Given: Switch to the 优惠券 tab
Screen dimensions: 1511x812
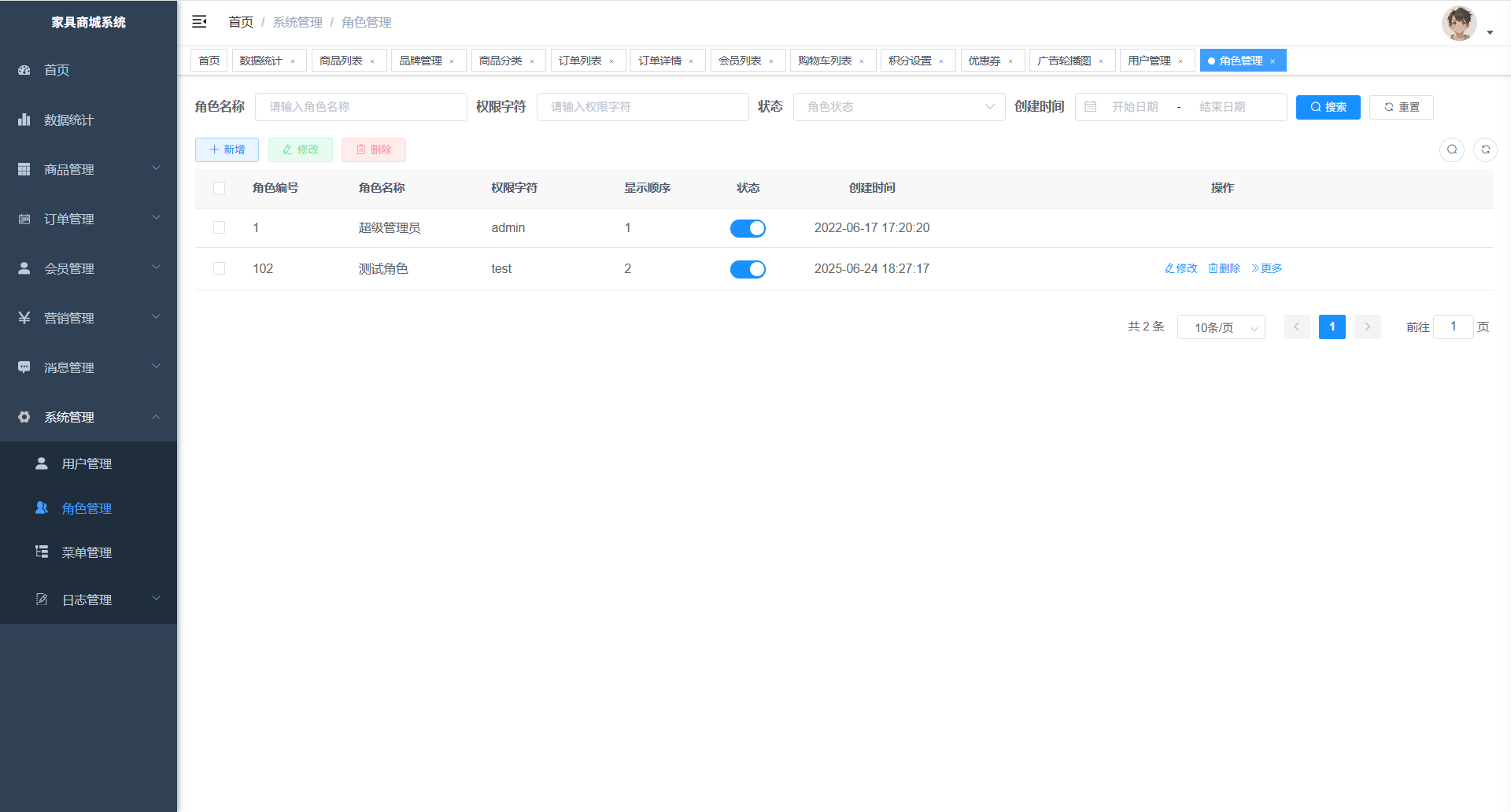Looking at the screenshot, I should click(984, 61).
